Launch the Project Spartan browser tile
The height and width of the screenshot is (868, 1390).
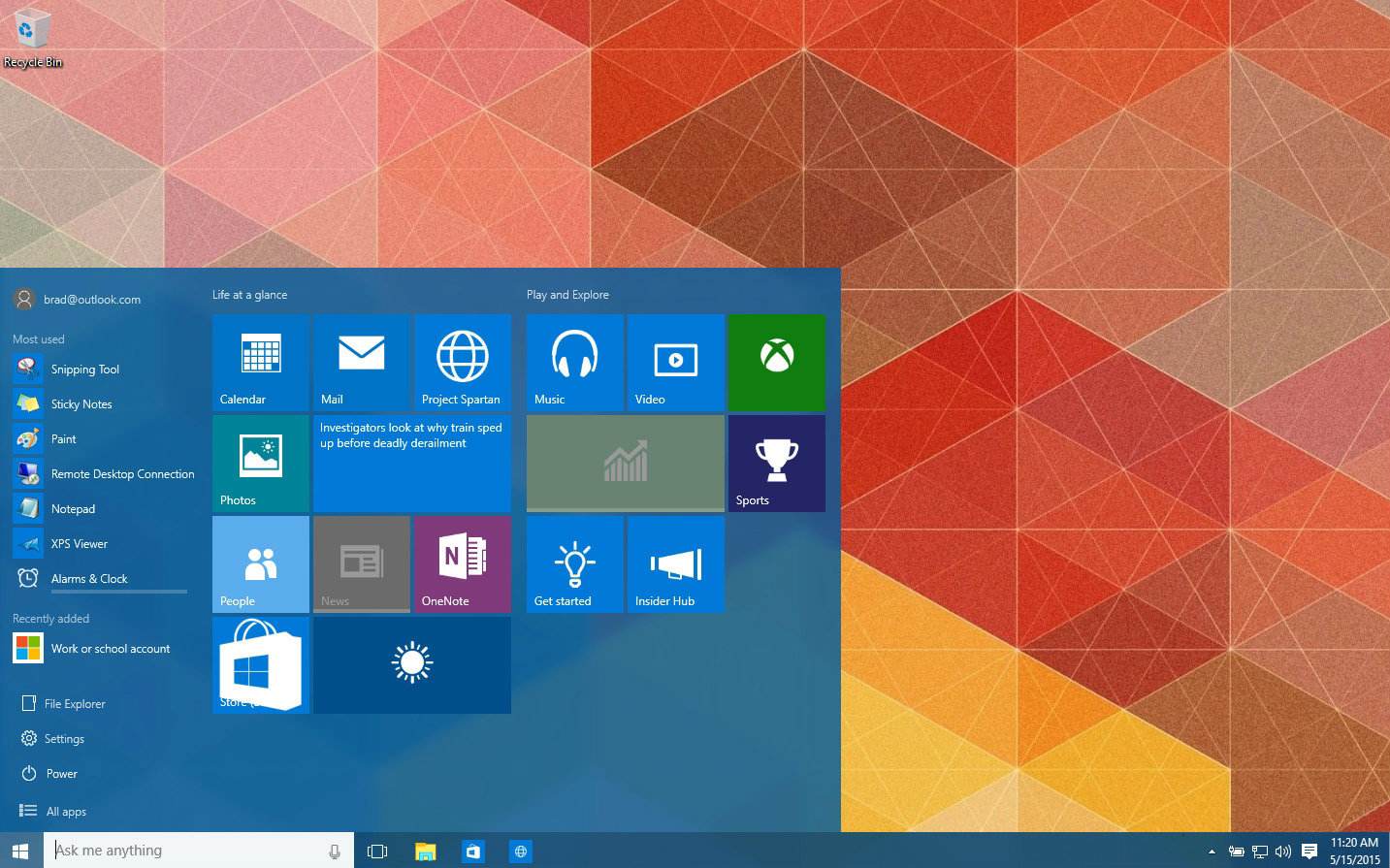click(463, 363)
